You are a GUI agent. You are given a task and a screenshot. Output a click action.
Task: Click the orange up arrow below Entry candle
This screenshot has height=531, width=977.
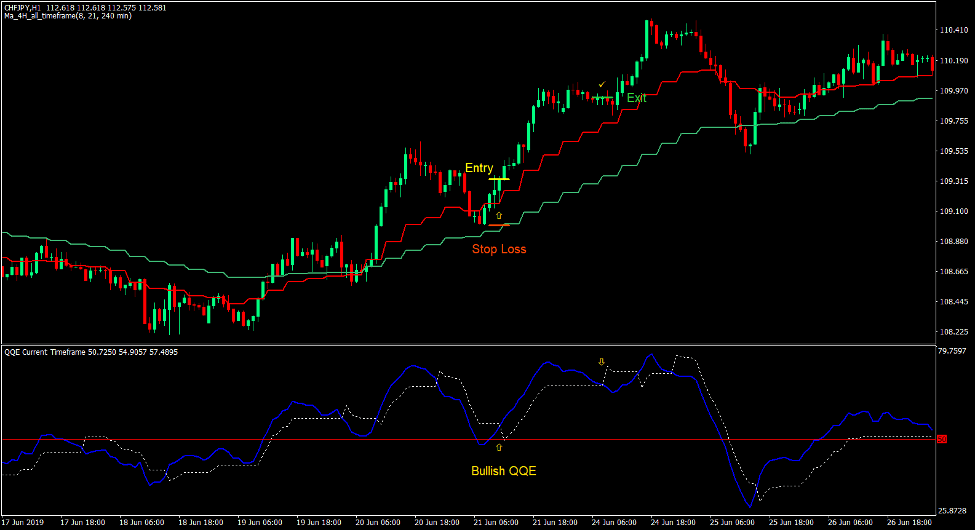point(499,216)
